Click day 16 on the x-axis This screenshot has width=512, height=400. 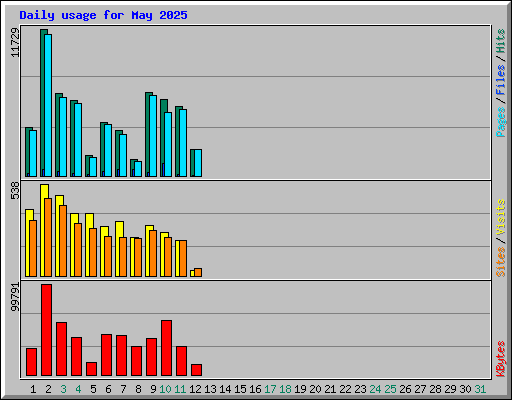255,389
